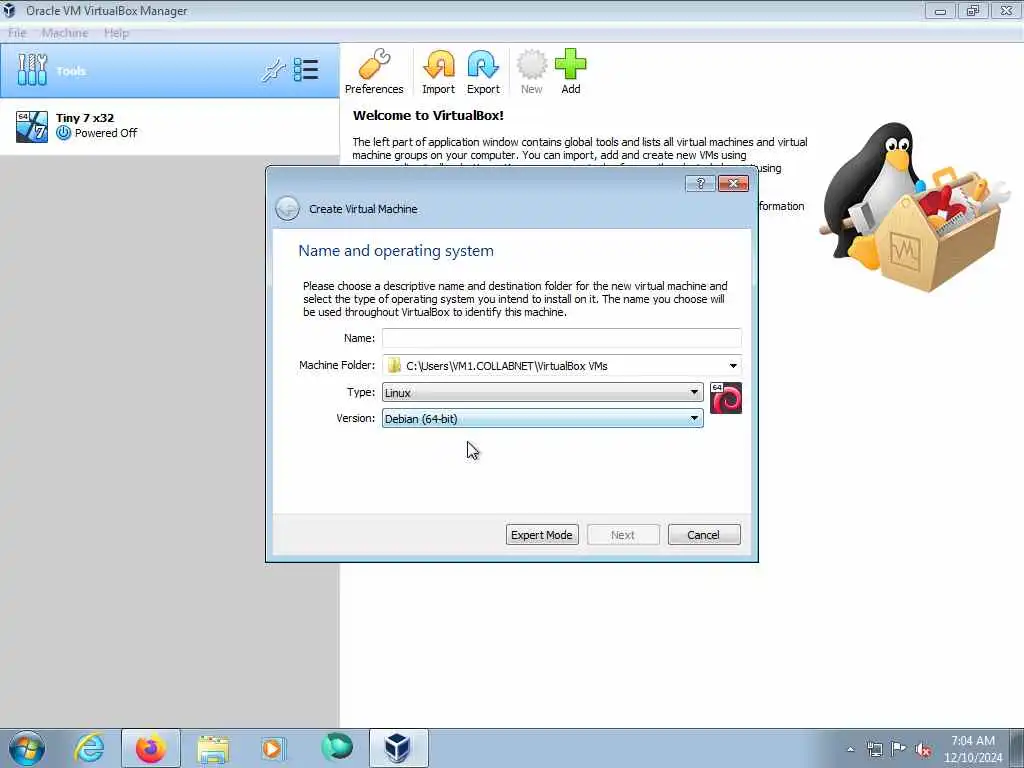Click the help question mark button
Image resolution: width=1024 pixels, height=768 pixels.
[700, 184]
